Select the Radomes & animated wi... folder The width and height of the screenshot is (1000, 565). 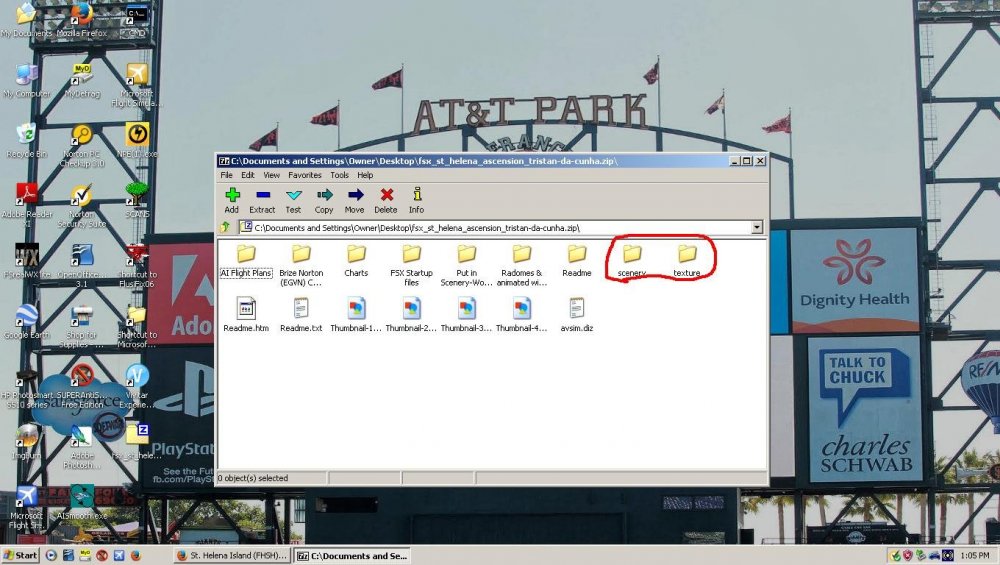(x=522, y=265)
